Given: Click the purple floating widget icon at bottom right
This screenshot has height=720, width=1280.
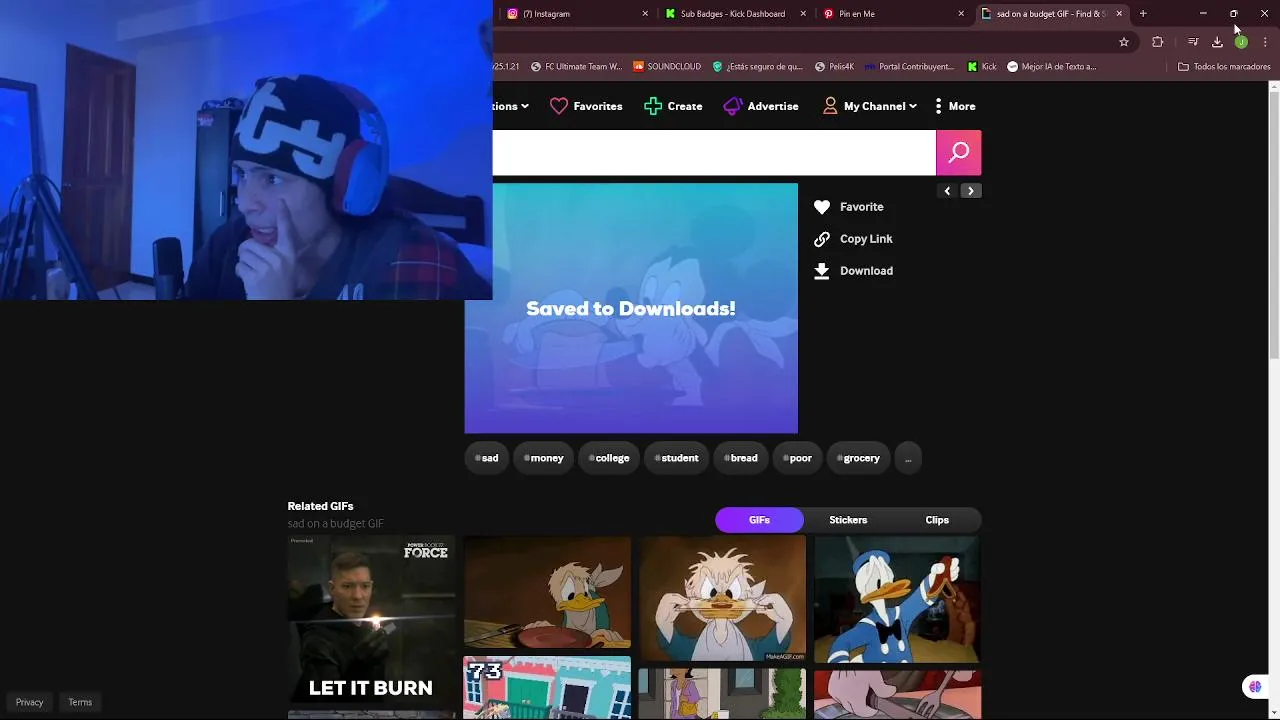Looking at the screenshot, I should point(1255,687).
